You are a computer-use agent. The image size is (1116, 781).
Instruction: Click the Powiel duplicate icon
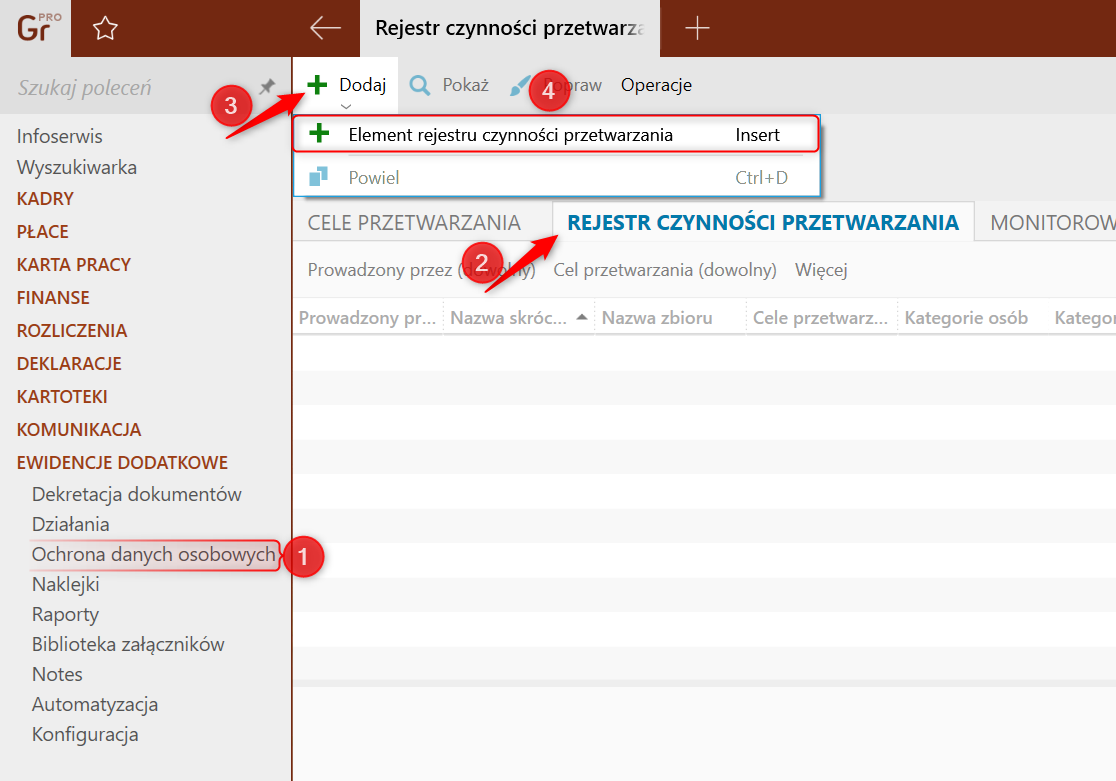[x=318, y=176]
